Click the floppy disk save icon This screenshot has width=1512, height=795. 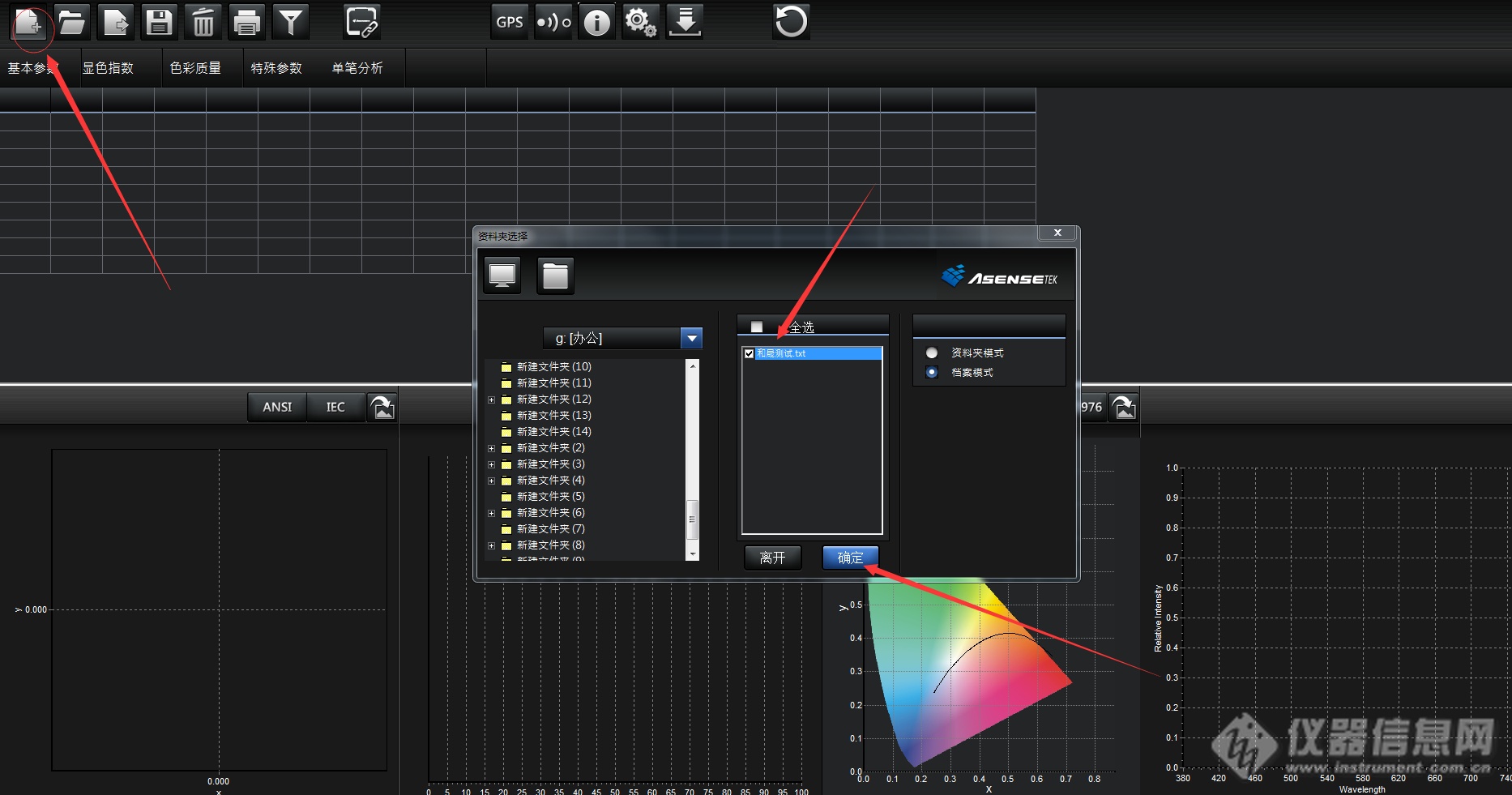[x=159, y=22]
